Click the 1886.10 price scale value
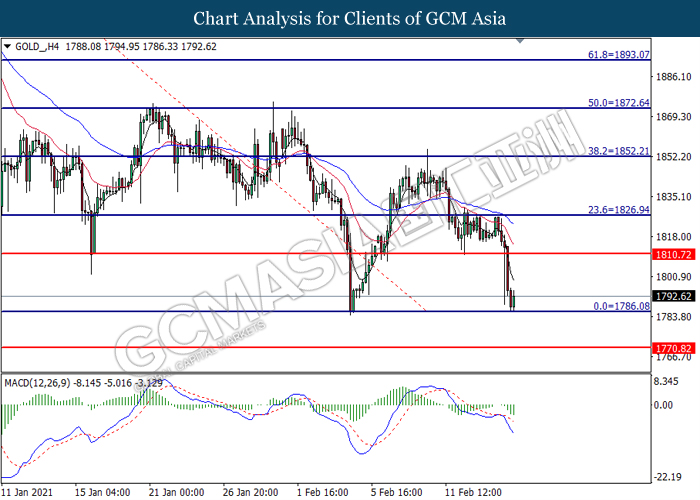 click(x=673, y=77)
